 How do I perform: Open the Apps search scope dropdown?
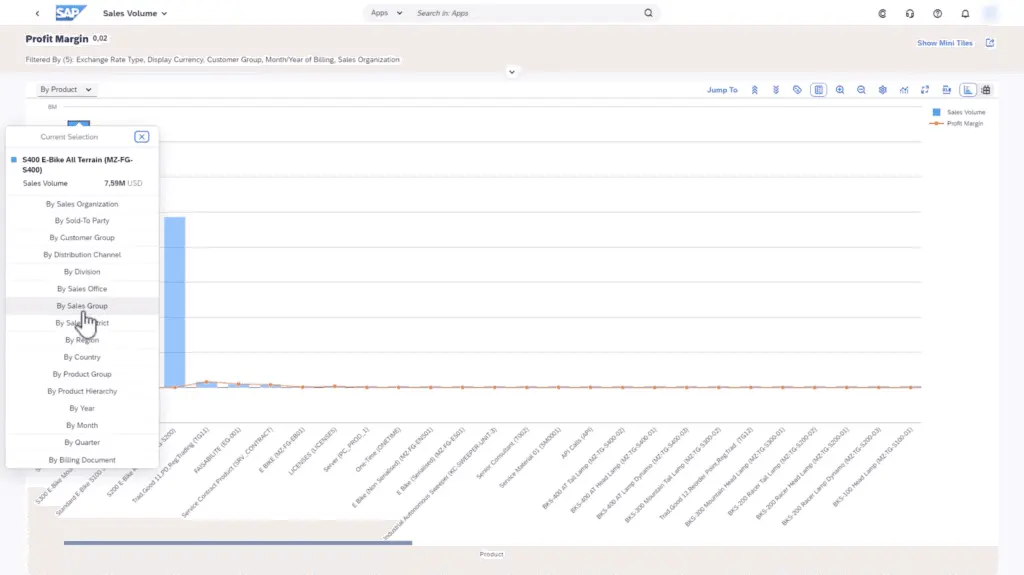point(386,13)
